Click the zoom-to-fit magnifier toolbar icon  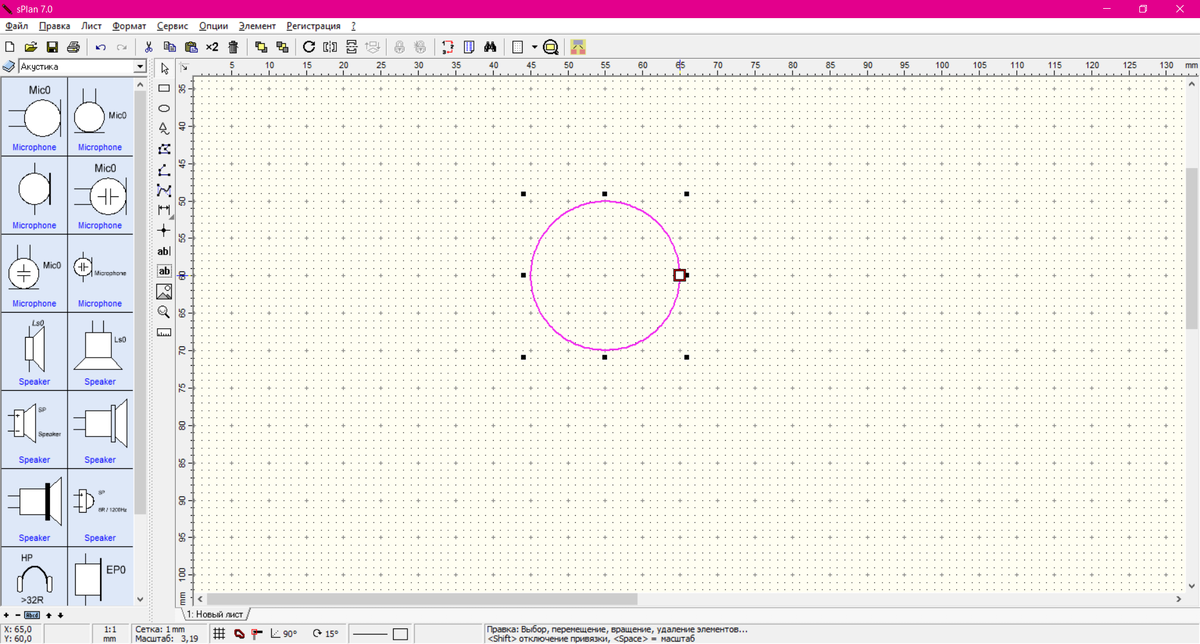pos(550,47)
